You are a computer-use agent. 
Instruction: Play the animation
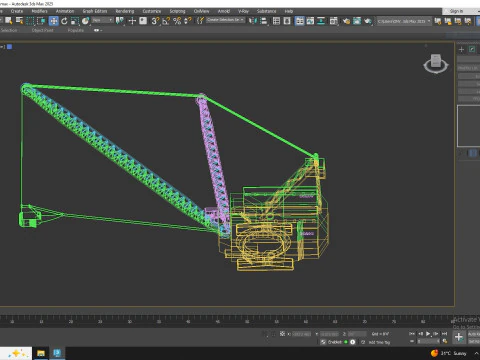[x=428, y=333]
